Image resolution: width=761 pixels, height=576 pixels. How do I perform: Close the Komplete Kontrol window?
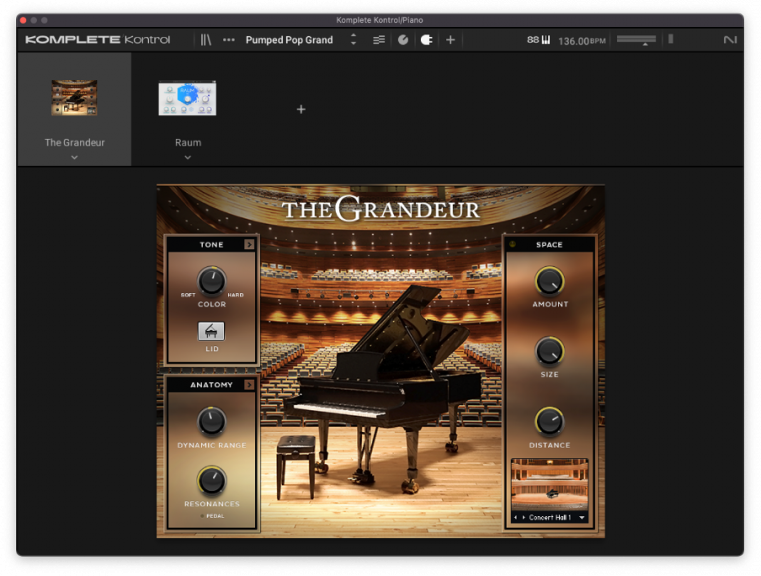[23, 20]
